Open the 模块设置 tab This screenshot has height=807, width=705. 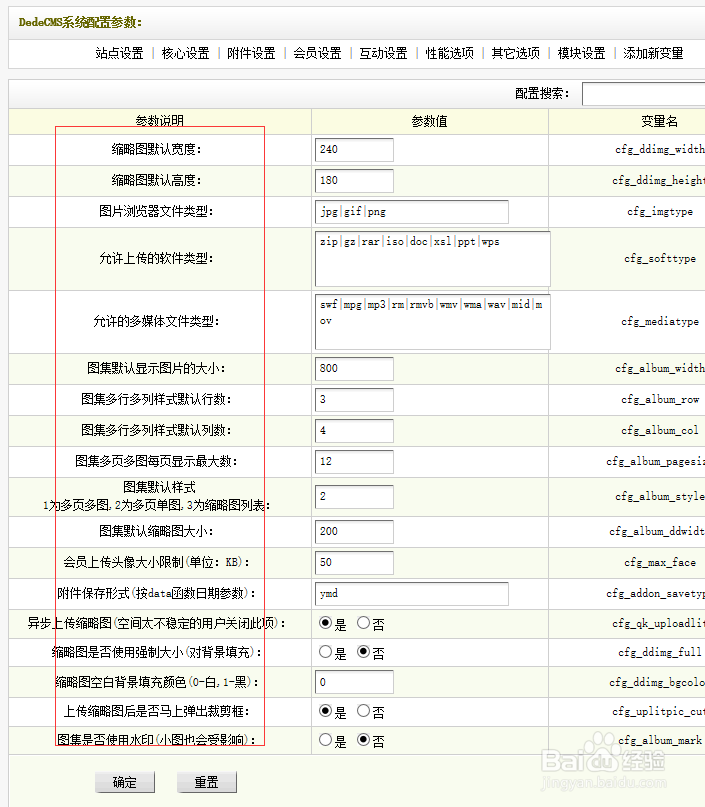point(581,53)
